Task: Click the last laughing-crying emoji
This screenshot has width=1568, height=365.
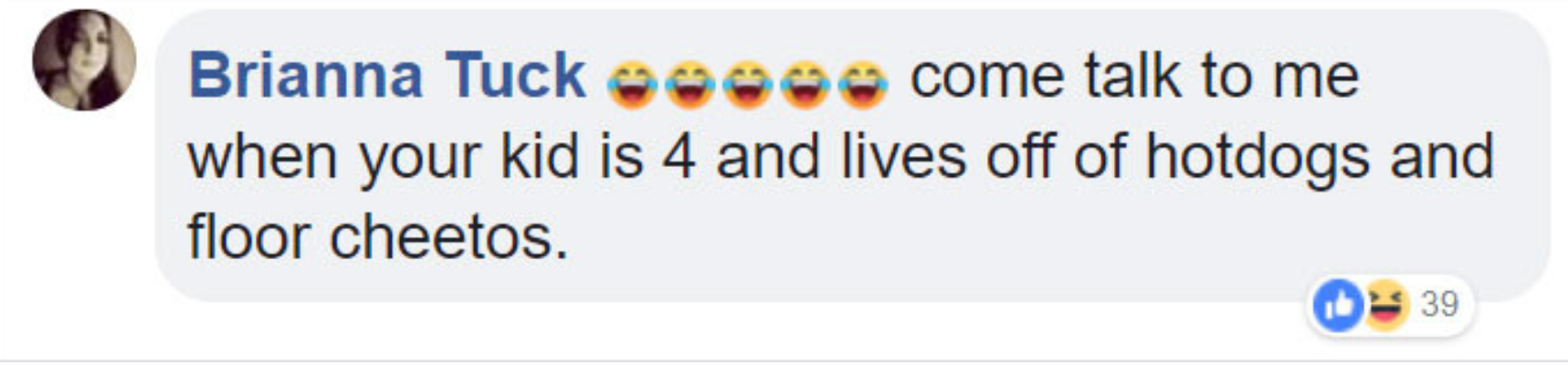Action: pos(862,84)
